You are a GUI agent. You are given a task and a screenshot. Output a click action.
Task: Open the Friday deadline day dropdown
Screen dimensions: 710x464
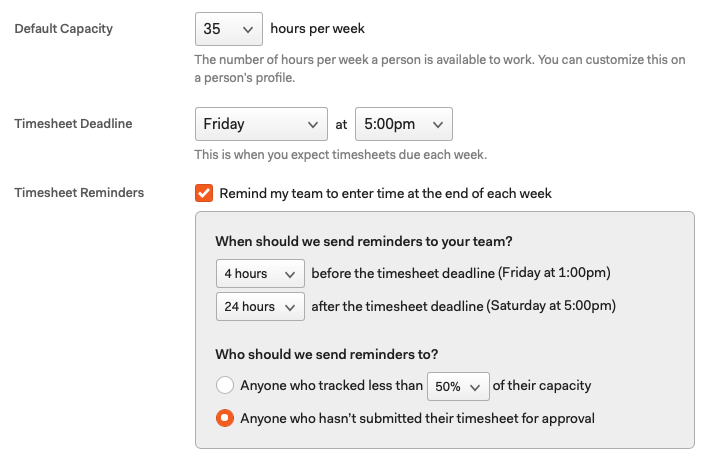[x=259, y=125]
